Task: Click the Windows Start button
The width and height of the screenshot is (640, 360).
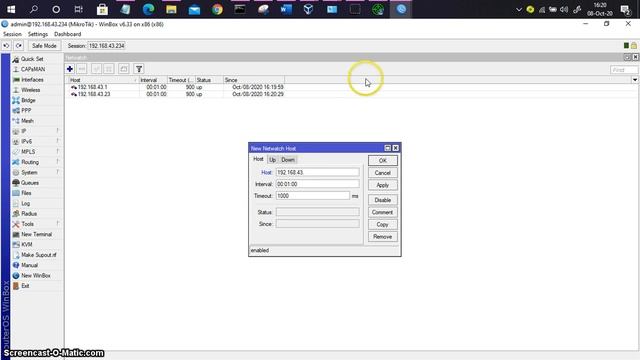Action: pyautogui.click(x=11, y=9)
